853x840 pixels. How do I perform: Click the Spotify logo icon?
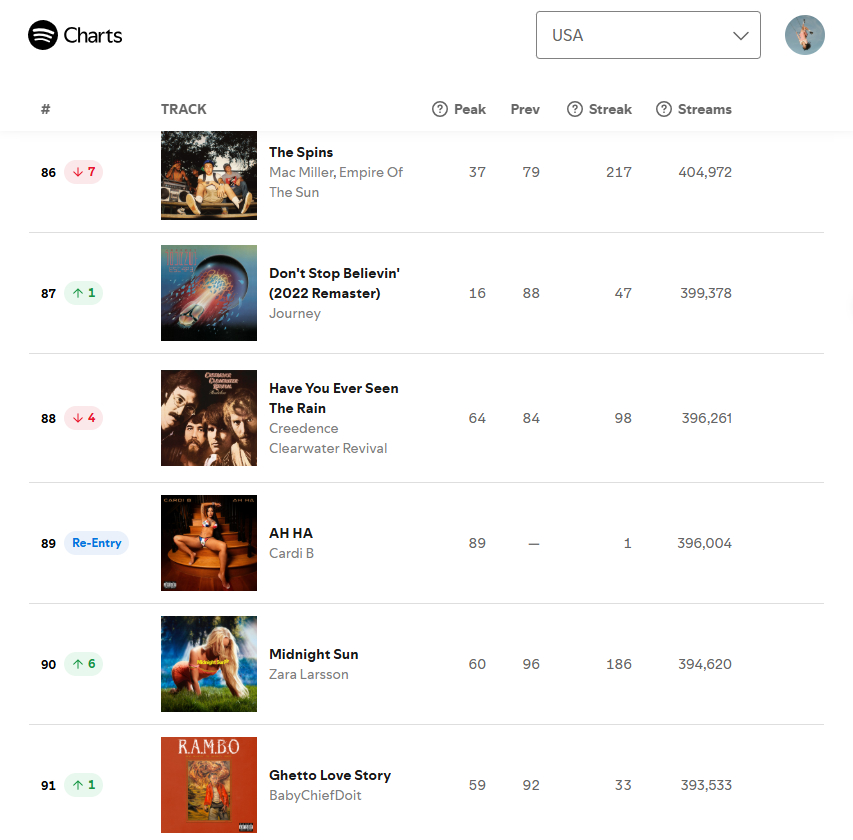(43, 35)
